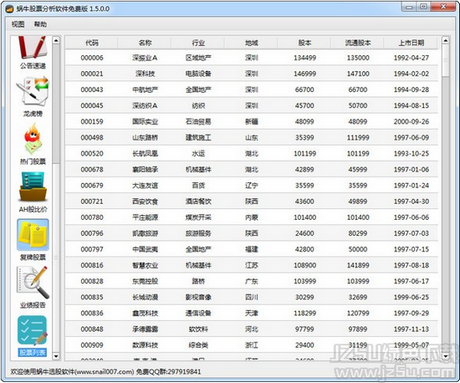
Task: Select stock code 000021
Action: point(92,74)
